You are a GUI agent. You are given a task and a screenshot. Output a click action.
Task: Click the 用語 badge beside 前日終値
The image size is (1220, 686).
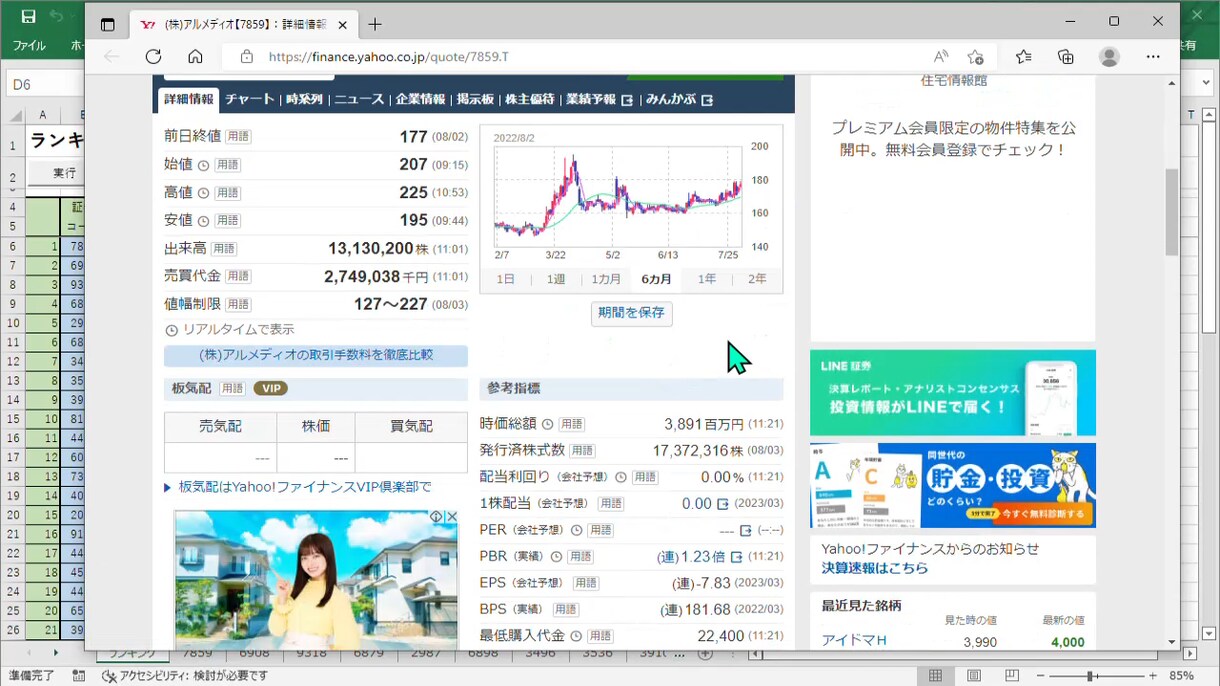[x=239, y=137]
